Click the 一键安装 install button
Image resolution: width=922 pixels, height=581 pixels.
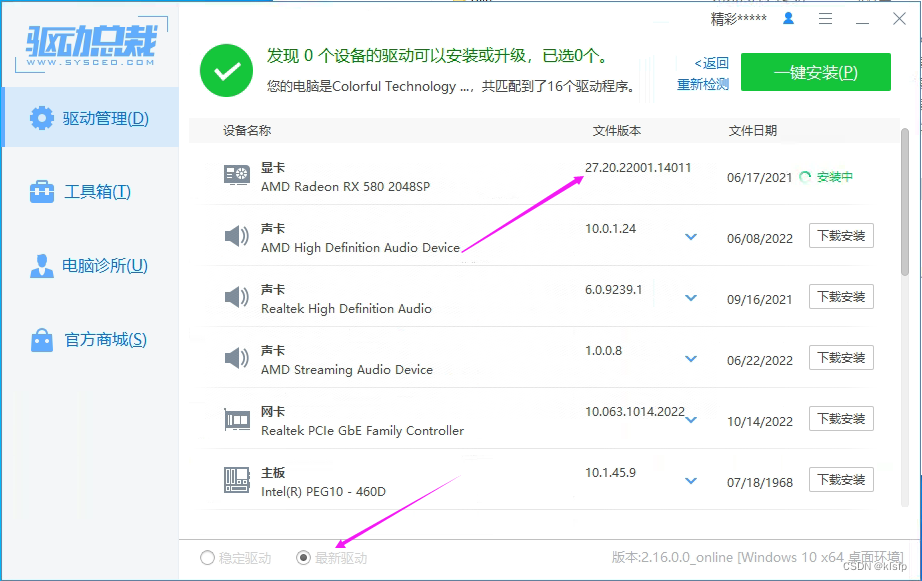(815, 72)
